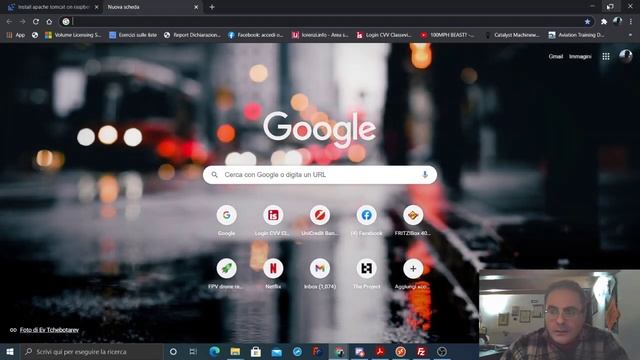The width and height of the screenshot is (640, 360).
Task: Open Adobe Acrobat from taskbar
Action: (380, 351)
